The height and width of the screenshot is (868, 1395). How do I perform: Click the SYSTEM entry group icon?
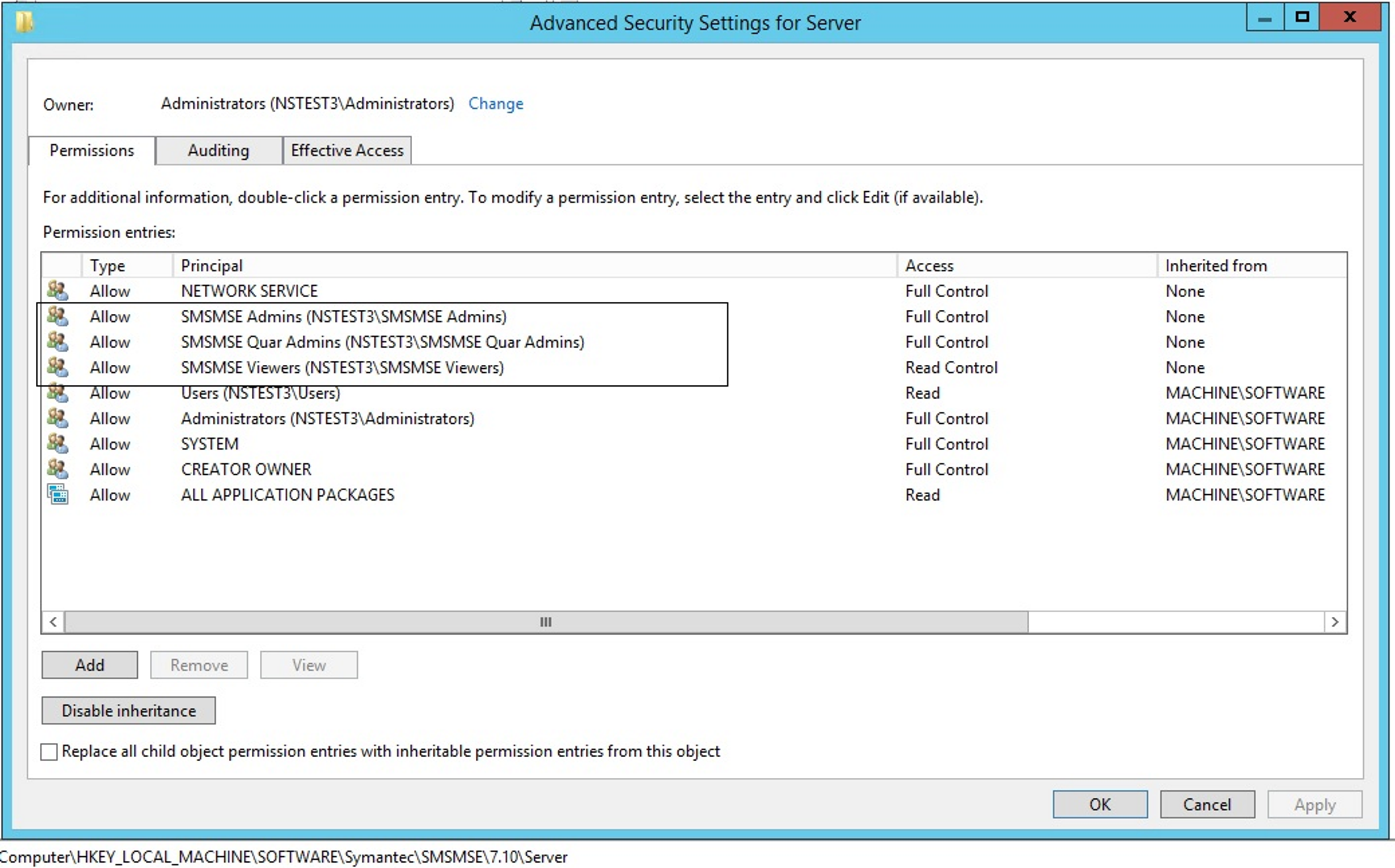(x=57, y=443)
